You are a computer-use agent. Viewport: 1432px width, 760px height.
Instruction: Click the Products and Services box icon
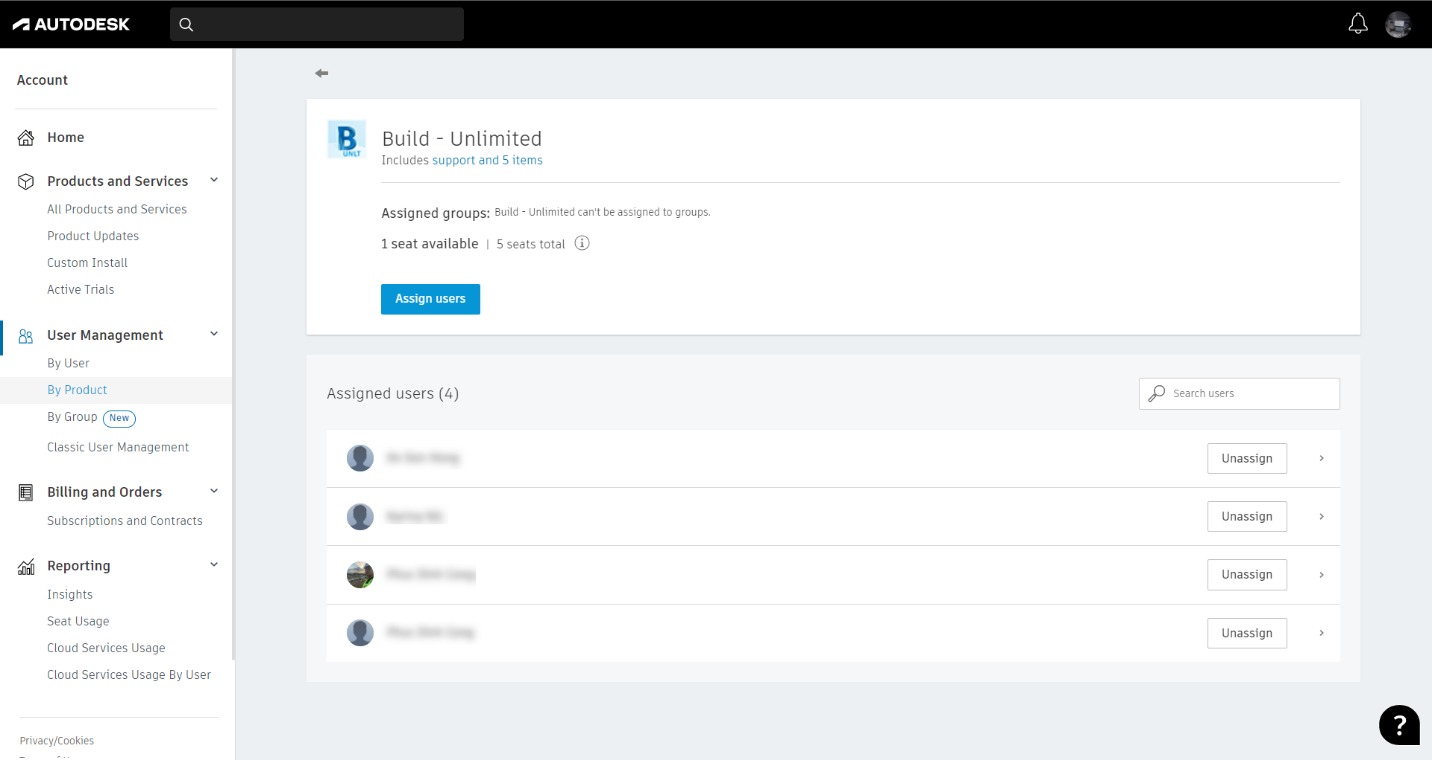point(27,182)
